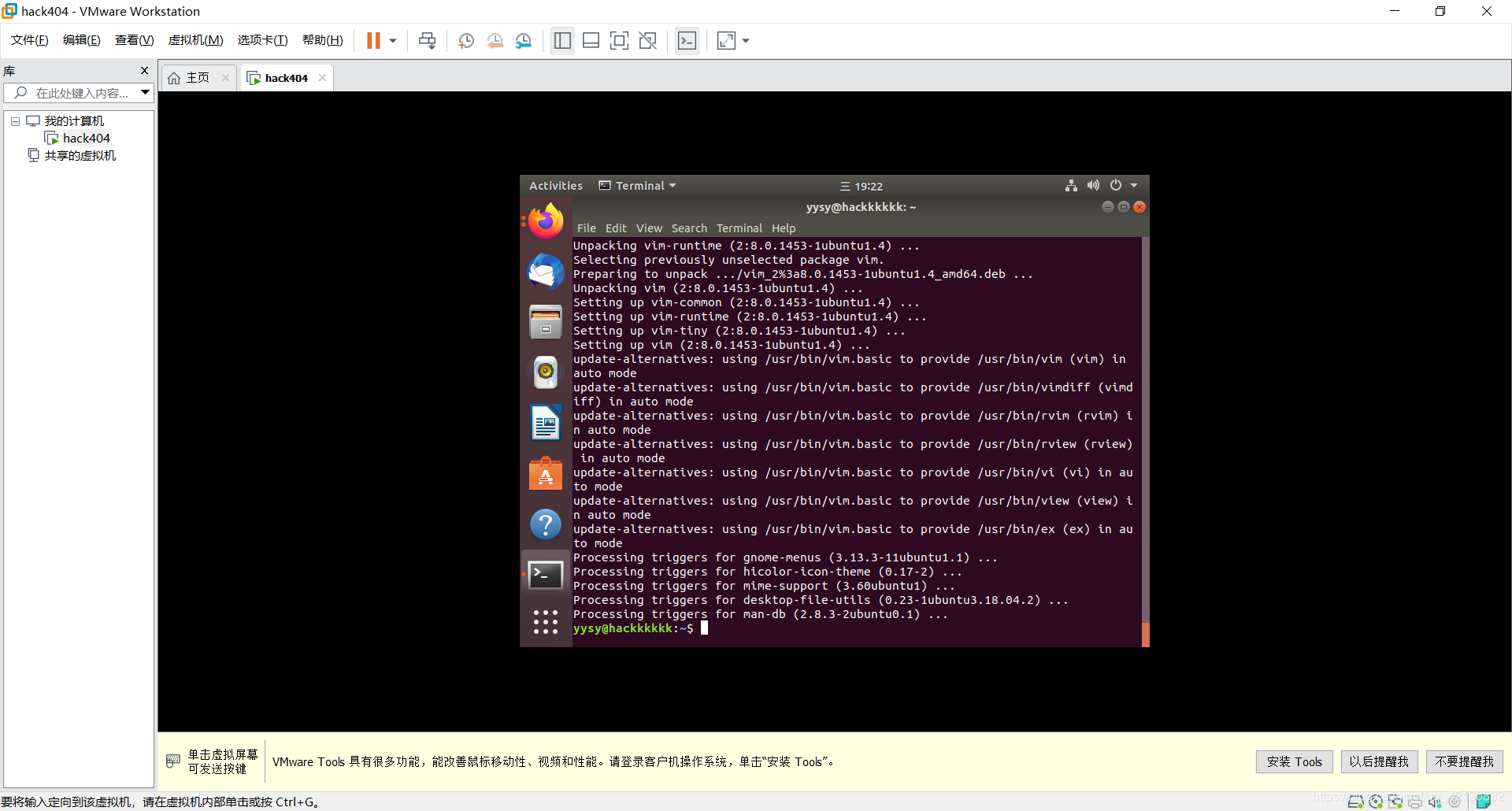Click the terminal scrollbar thumb
Screen dimensions: 1512x811
point(1145,635)
